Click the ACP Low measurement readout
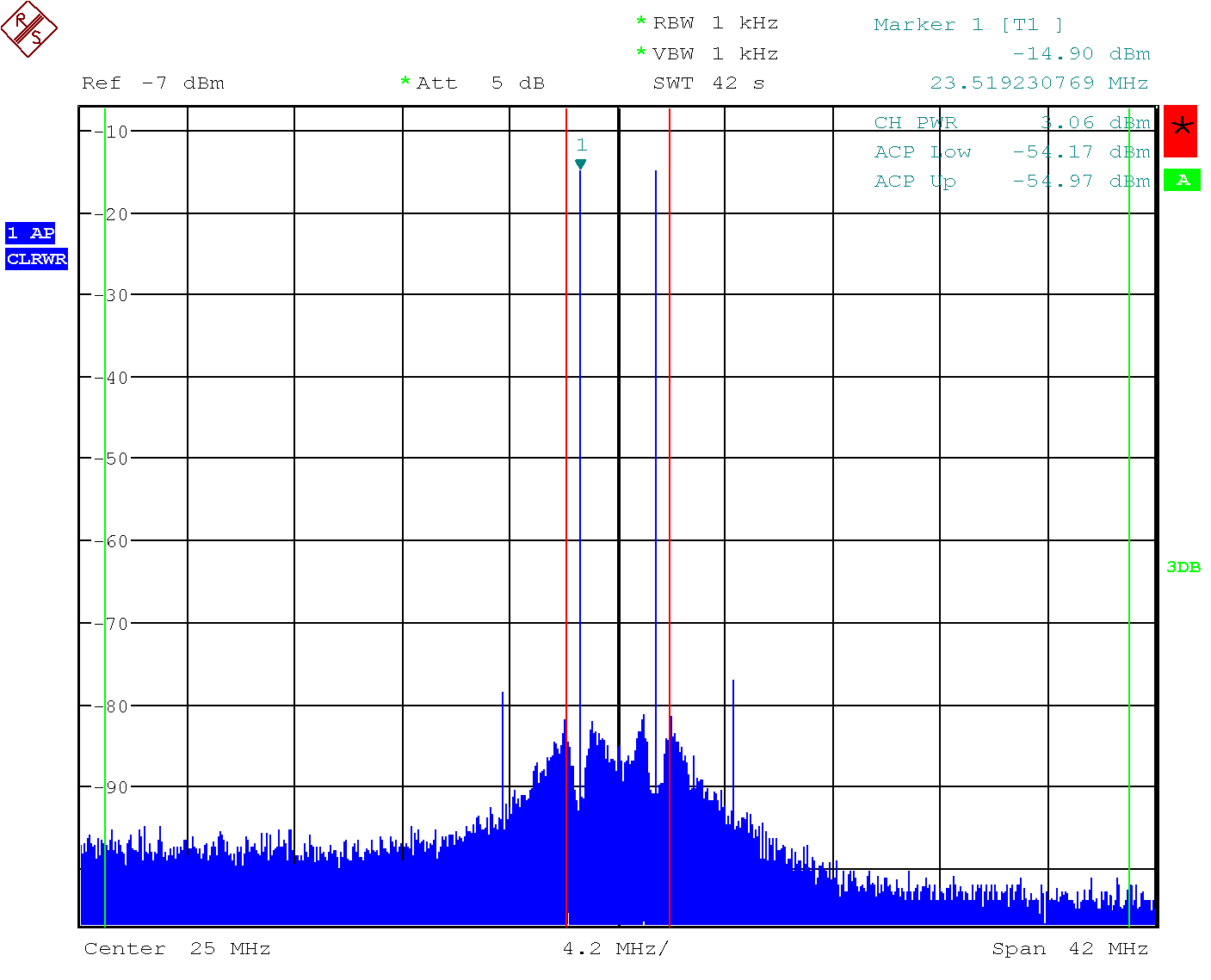The height and width of the screenshot is (980, 1211). pos(1012,152)
